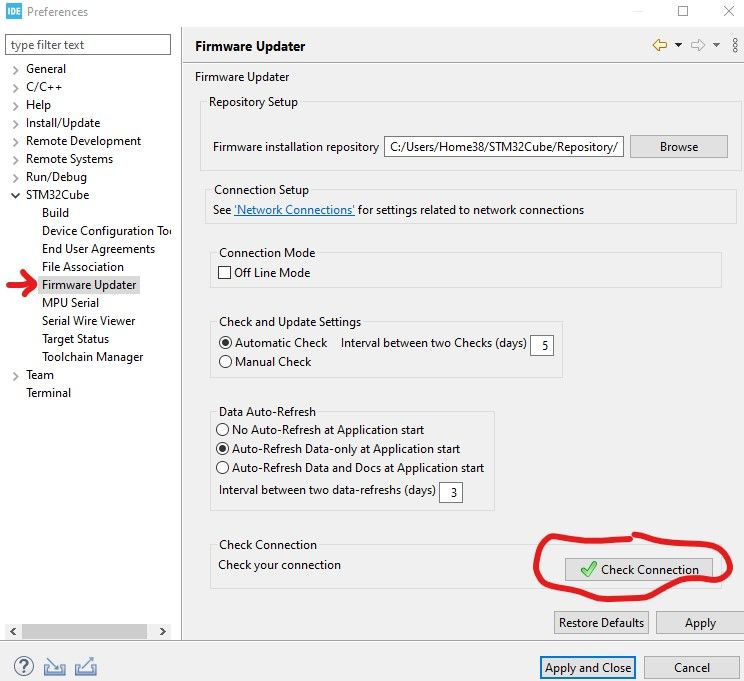
Task: Click the Browse button for repository
Action: [x=679, y=147]
